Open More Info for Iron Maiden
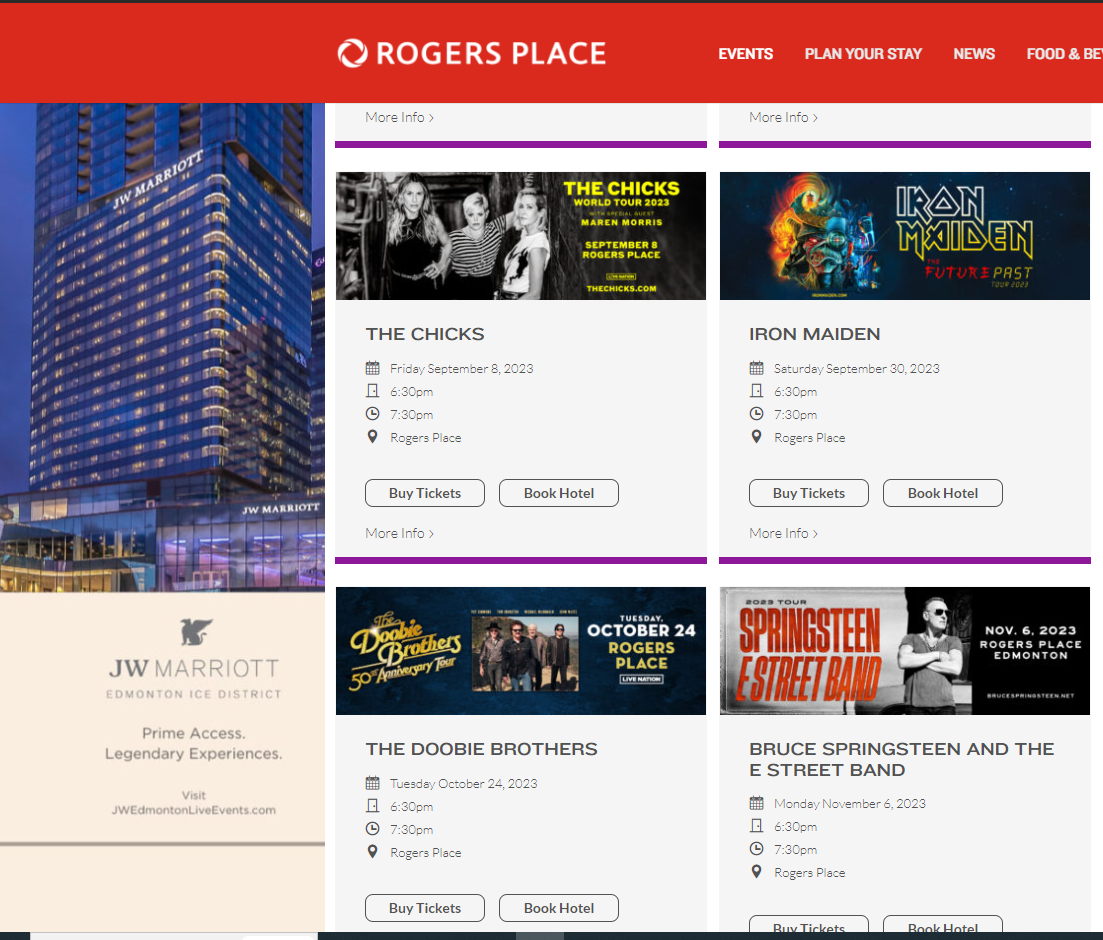1103x940 pixels. point(783,533)
